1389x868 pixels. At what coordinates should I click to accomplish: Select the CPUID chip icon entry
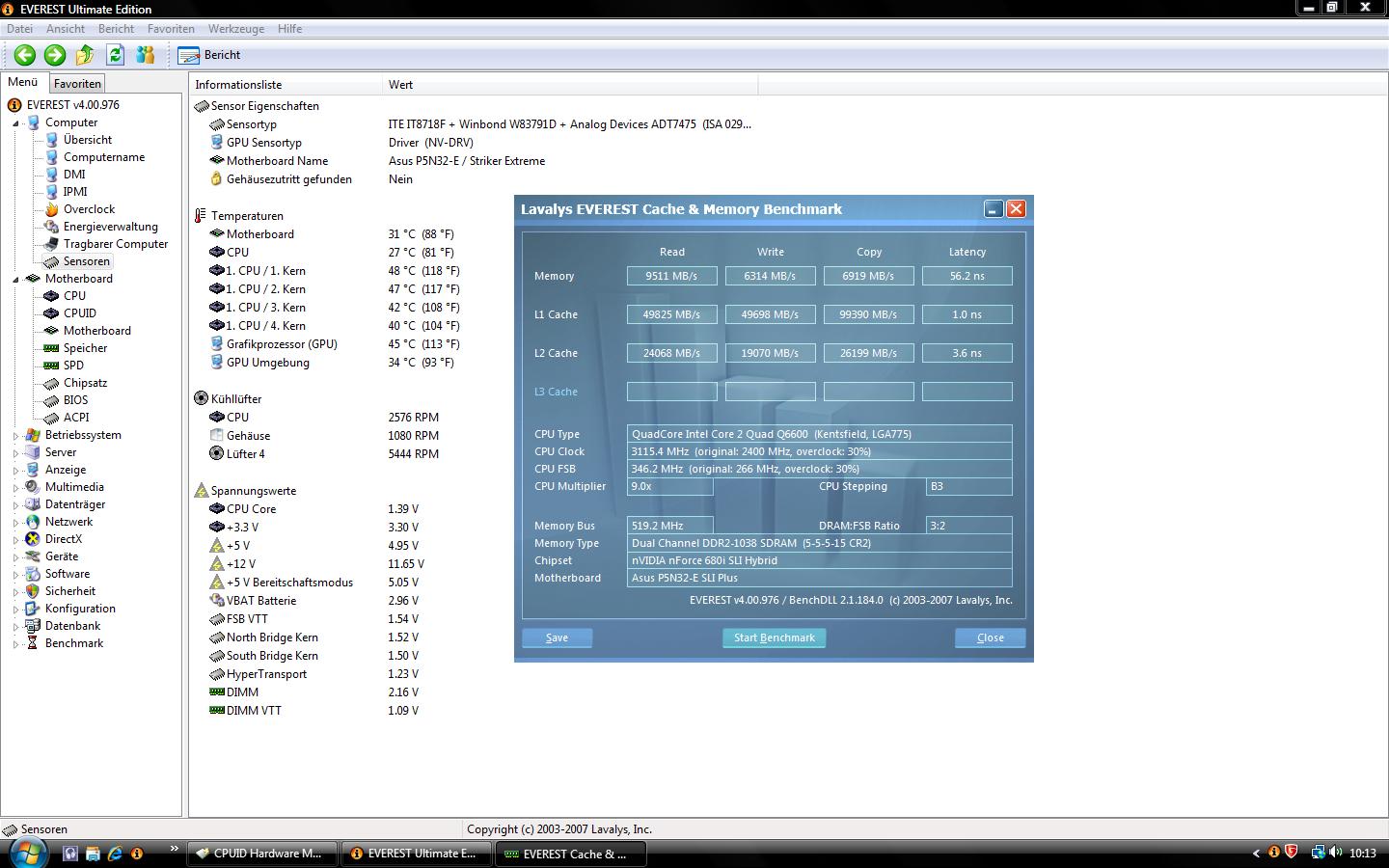point(51,313)
